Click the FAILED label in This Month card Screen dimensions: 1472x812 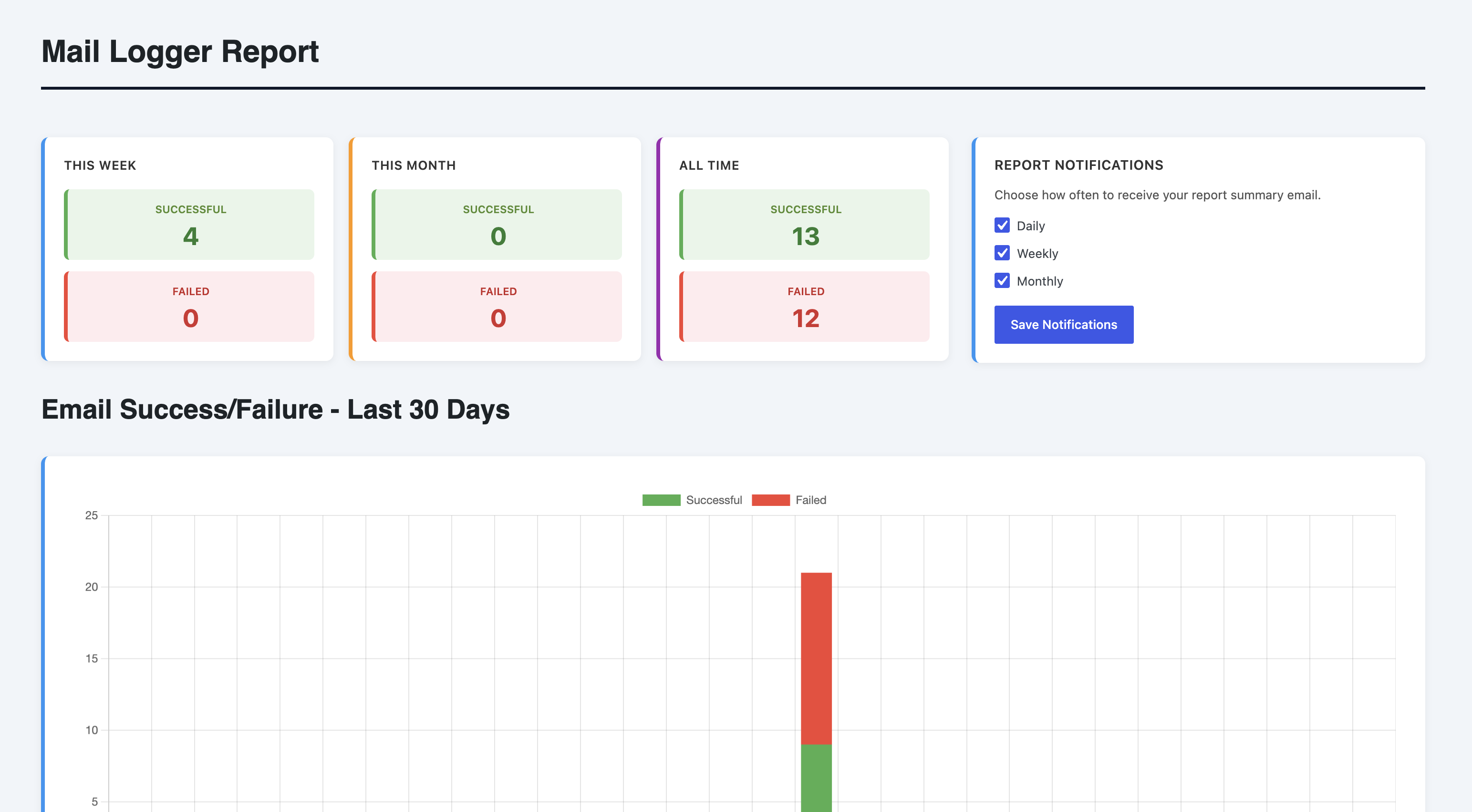pos(498,291)
